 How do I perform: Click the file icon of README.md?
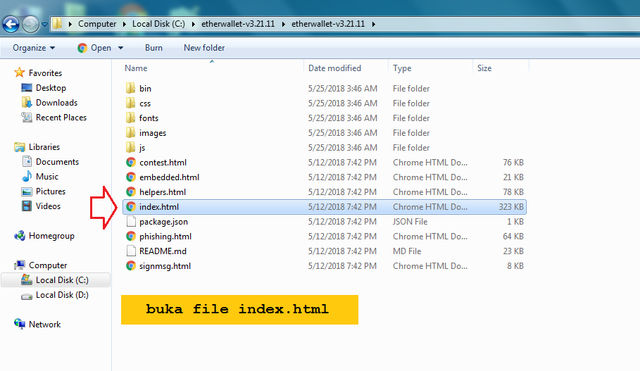[x=131, y=251]
